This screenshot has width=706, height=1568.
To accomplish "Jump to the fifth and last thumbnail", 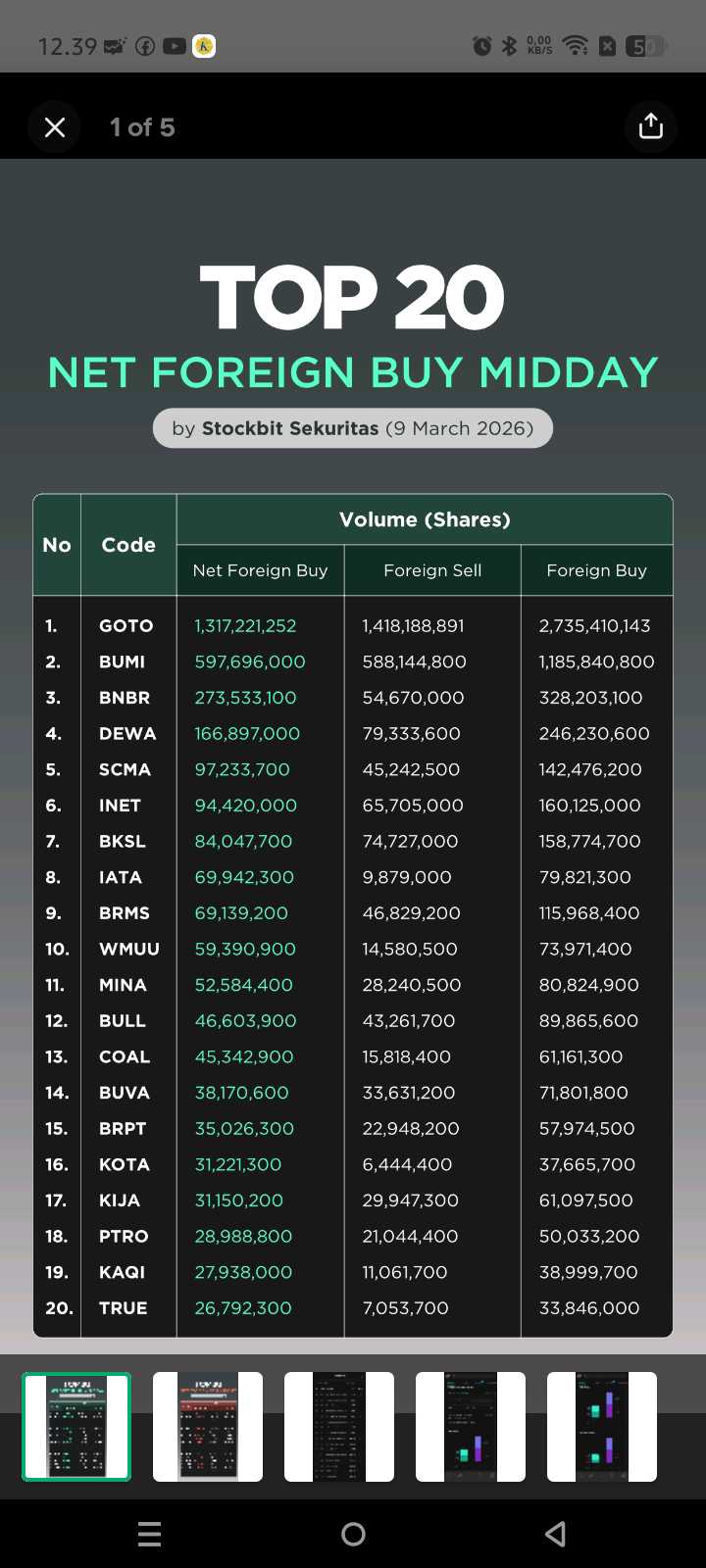I will pos(602,1426).
